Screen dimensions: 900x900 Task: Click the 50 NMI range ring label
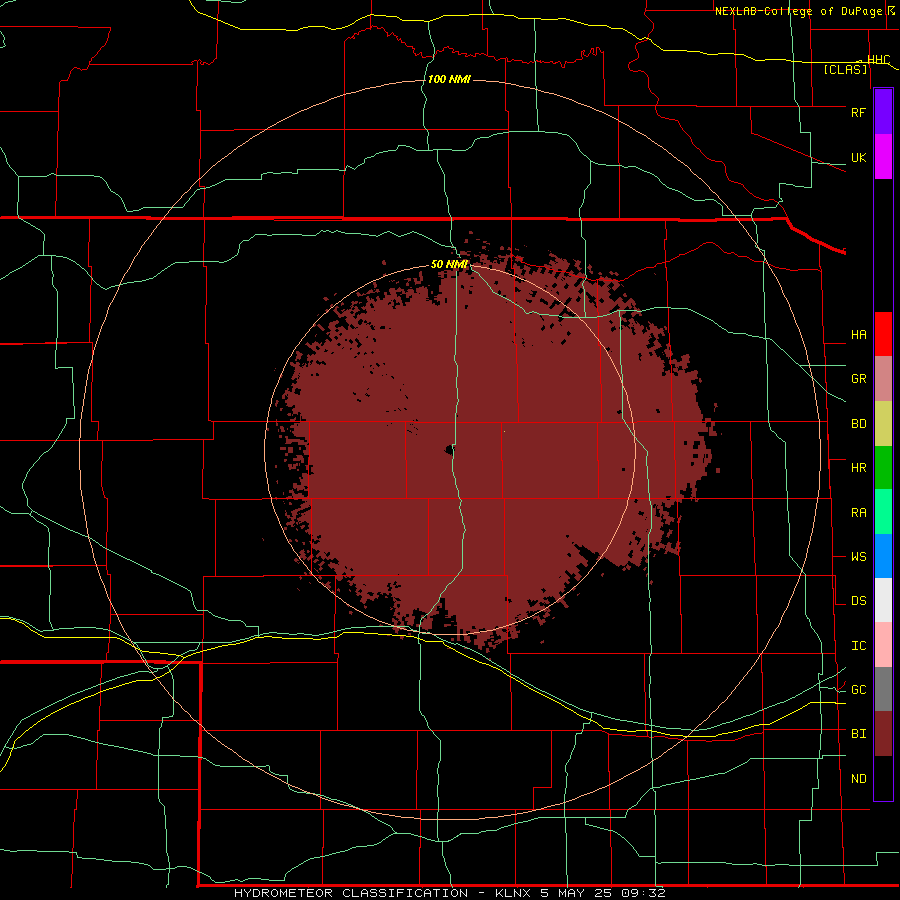(449, 264)
